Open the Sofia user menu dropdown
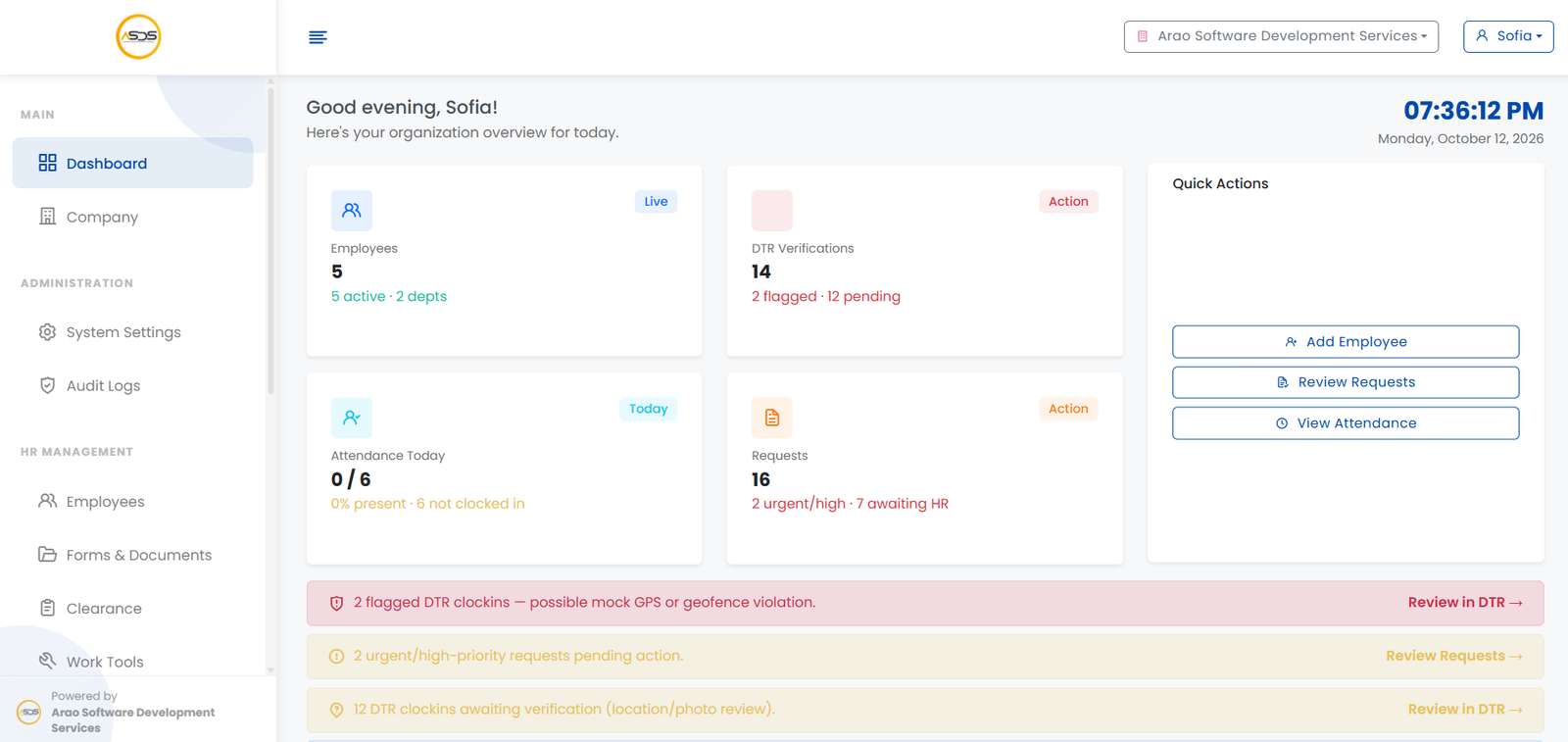Viewport: 1568px width, 742px height. click(x=1508, y=36)
